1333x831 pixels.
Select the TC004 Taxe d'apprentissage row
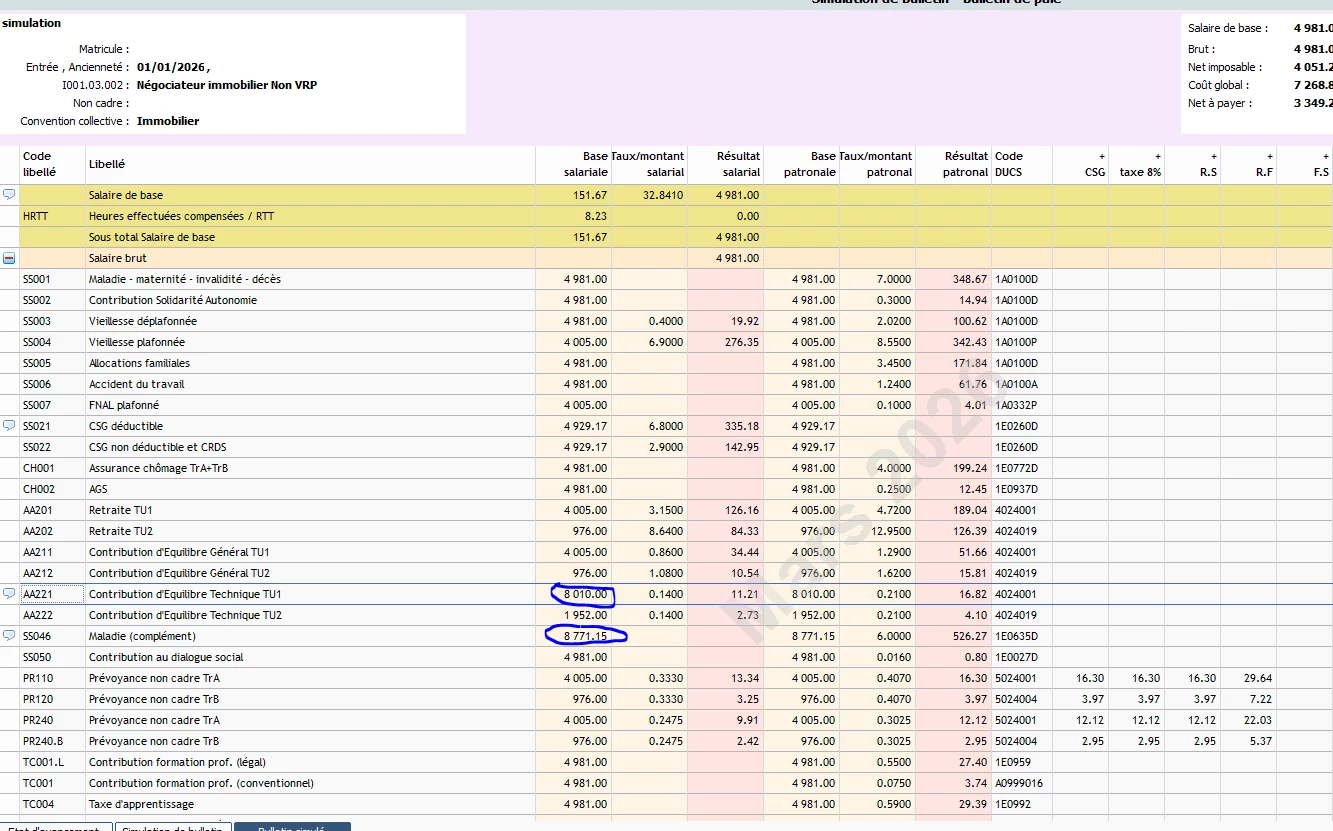pos(141,804)
